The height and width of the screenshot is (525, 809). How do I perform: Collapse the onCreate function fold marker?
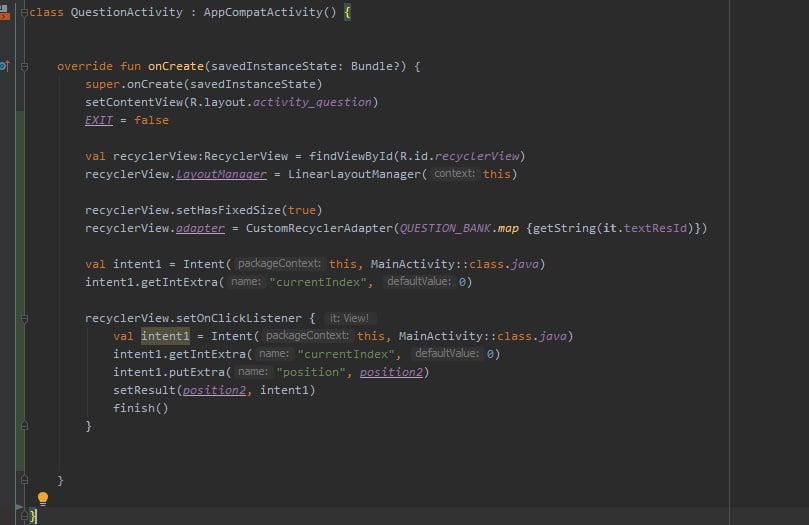click(x=24, y=67)
